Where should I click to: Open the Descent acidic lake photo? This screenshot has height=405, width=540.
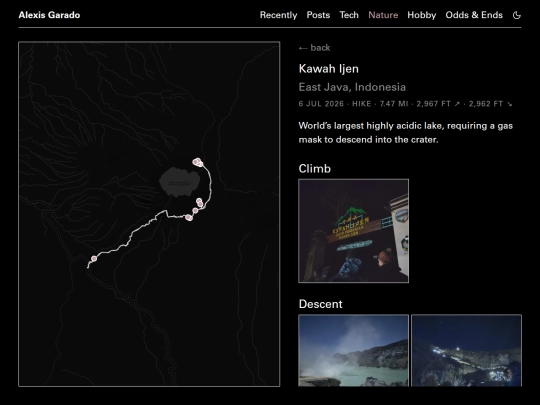point(353,350)
